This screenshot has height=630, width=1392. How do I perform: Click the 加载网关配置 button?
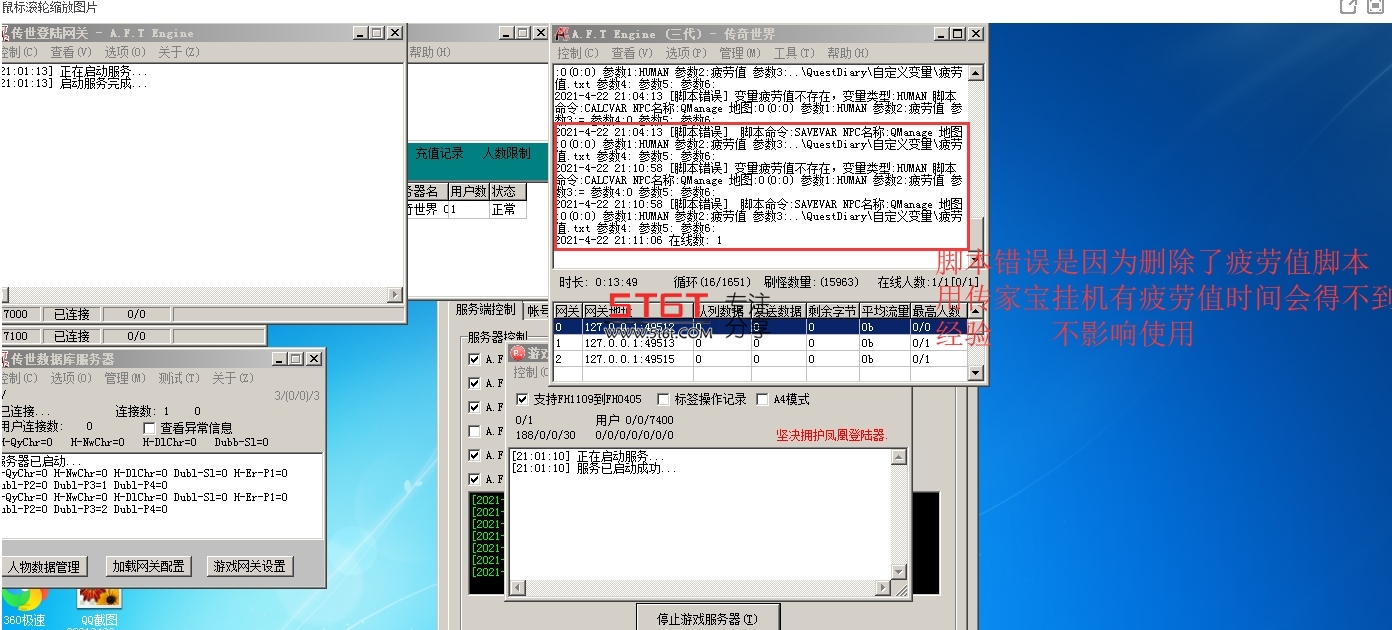coord(148,566)
